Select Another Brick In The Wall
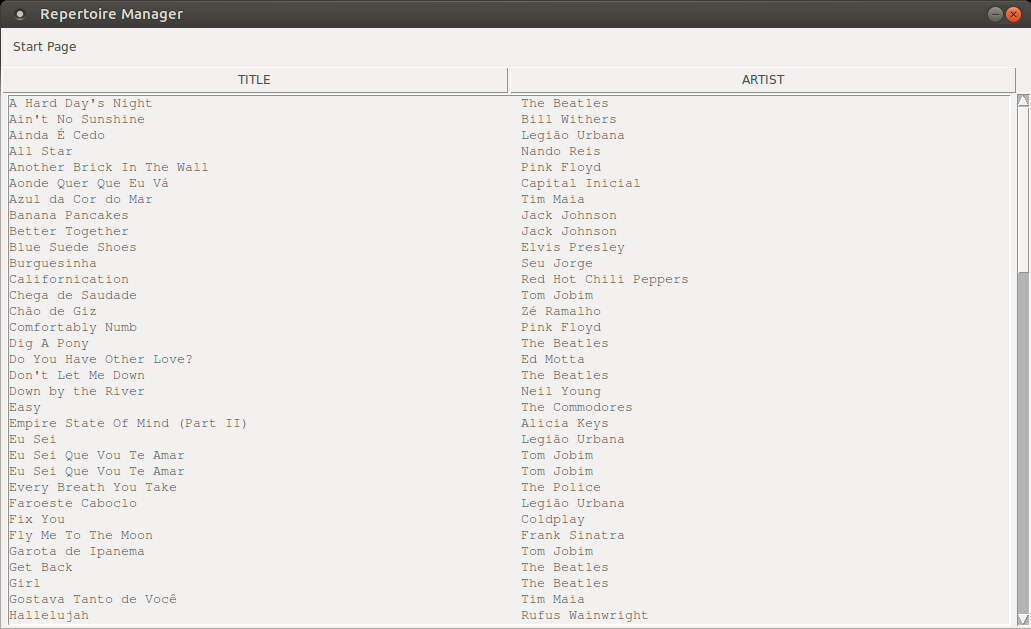 (x=108, y=167)
